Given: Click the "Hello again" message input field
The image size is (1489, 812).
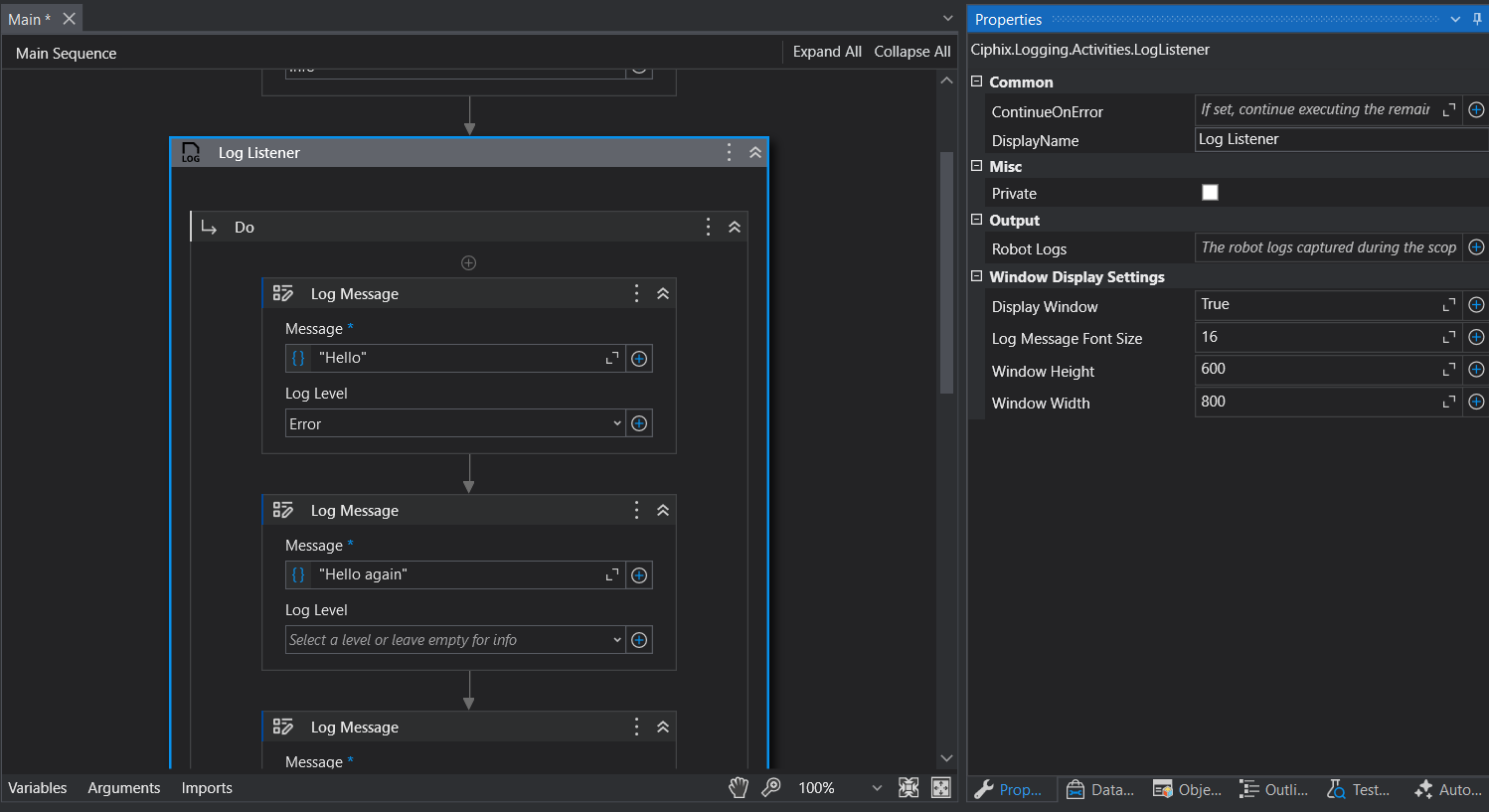Looking at the screenshot, I should click(457, 574).
